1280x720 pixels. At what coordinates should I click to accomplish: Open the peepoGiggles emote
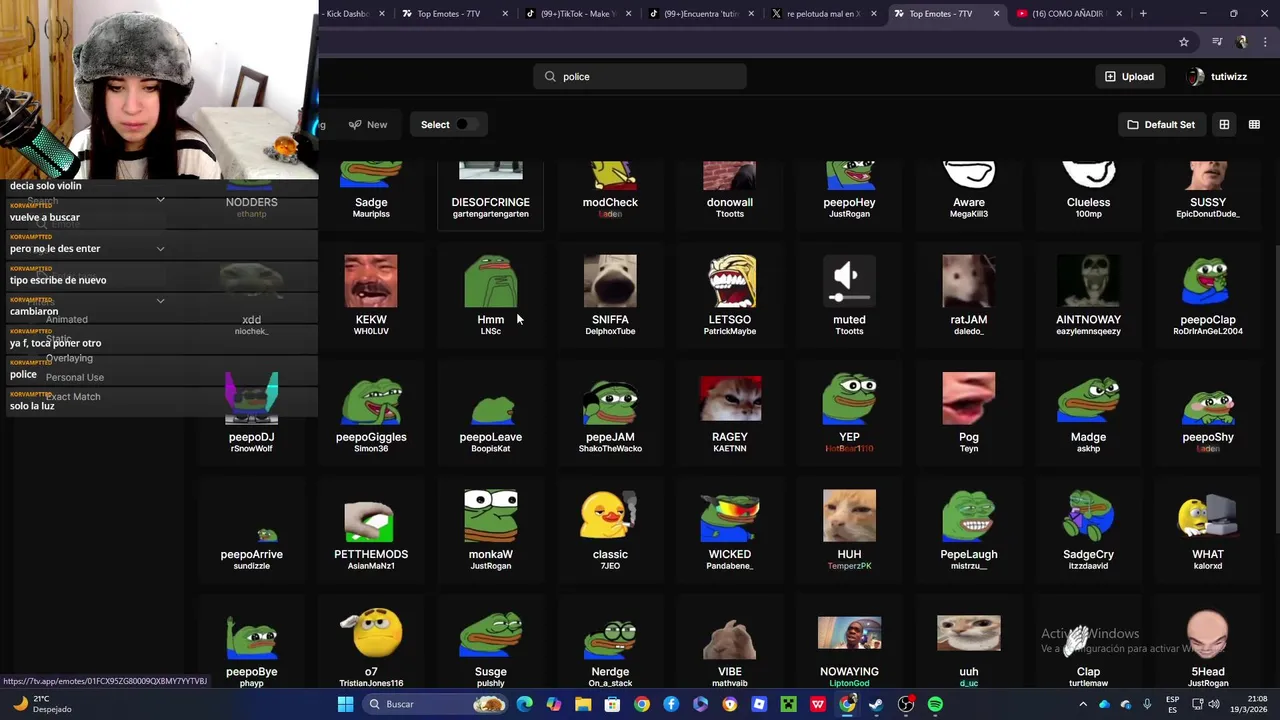(371, 412)
